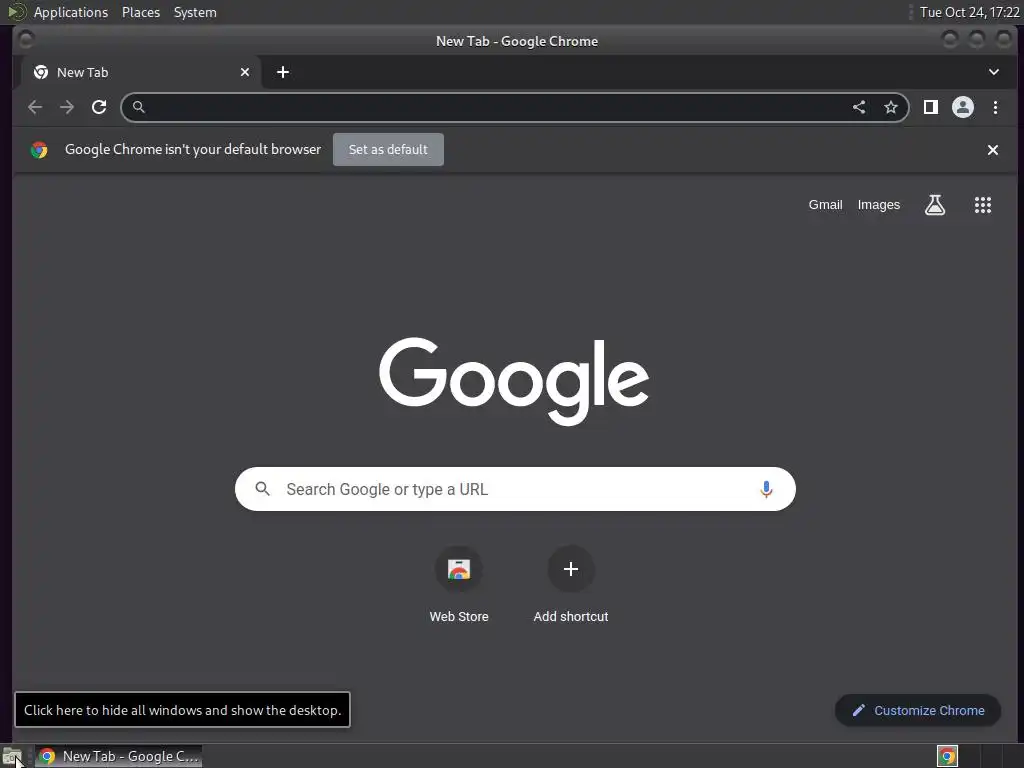
Task: Select New Tab - Google Chrome taskbar item
Action: (118, 756)
